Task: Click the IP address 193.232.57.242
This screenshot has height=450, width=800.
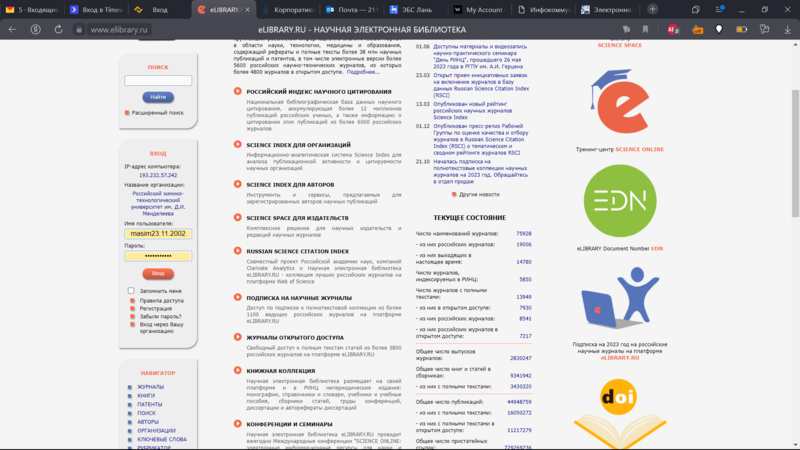Action: (x=158, y=175)
